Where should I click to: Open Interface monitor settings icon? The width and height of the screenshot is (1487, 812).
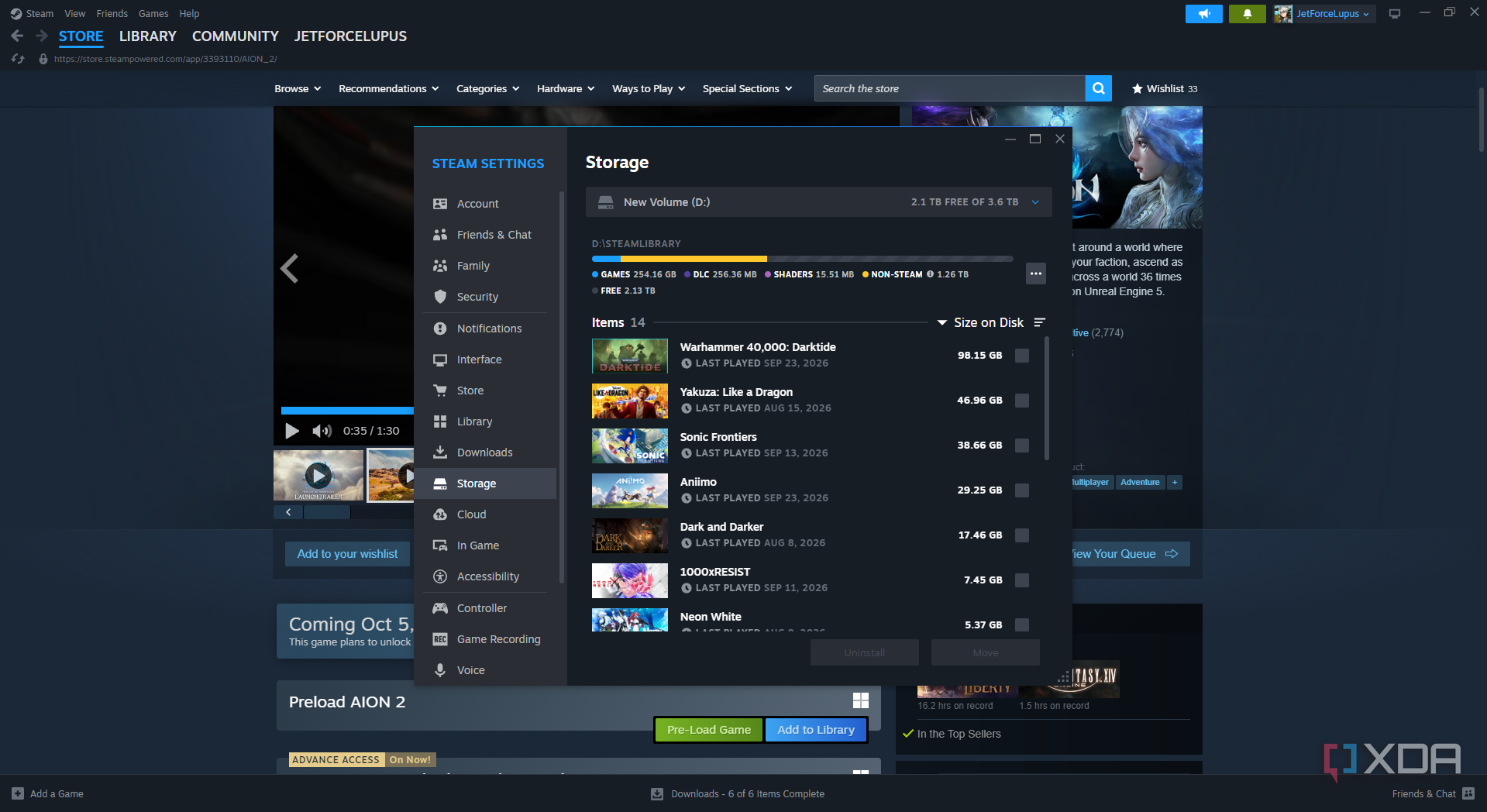coord(440,360)
